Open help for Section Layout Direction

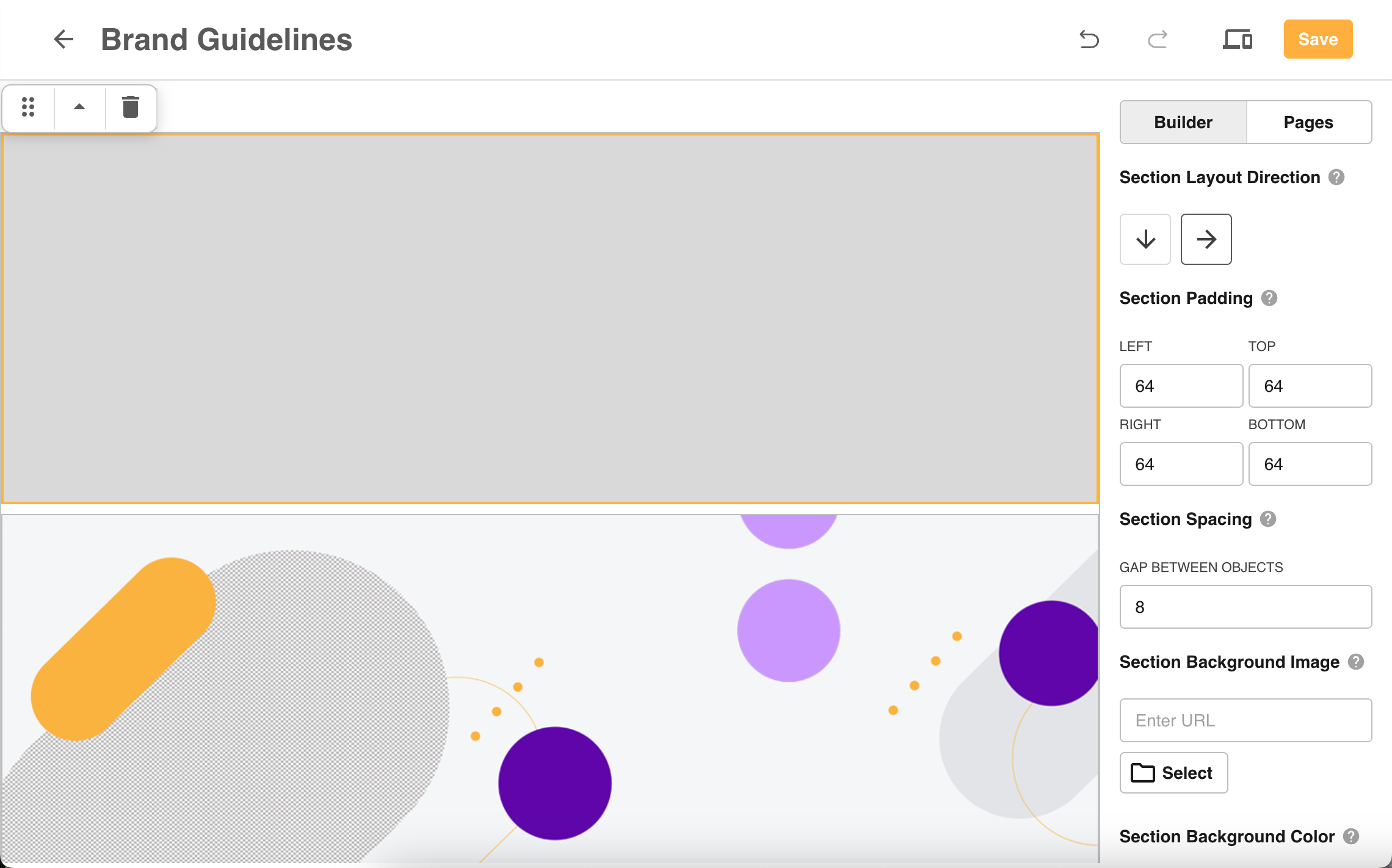pyautogui.click(x=1336, y=177)
